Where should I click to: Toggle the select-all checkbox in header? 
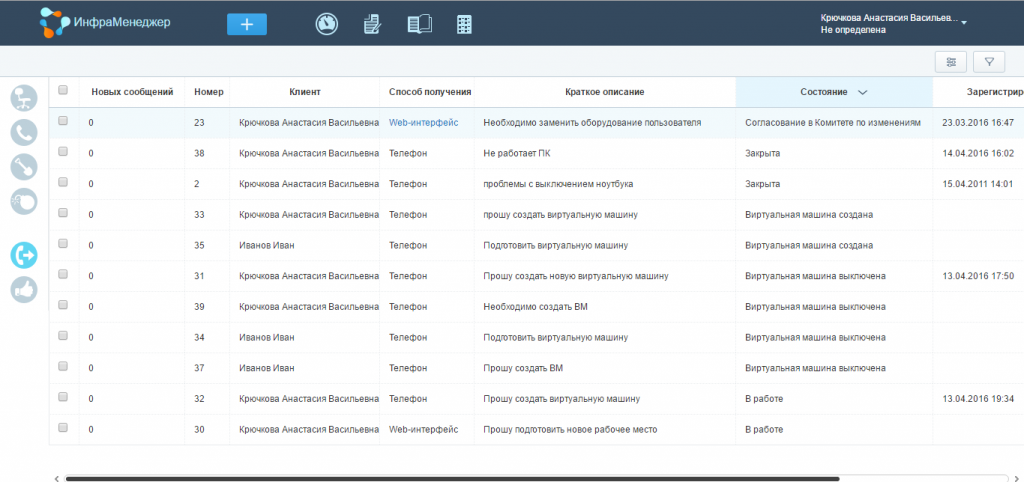63,90
